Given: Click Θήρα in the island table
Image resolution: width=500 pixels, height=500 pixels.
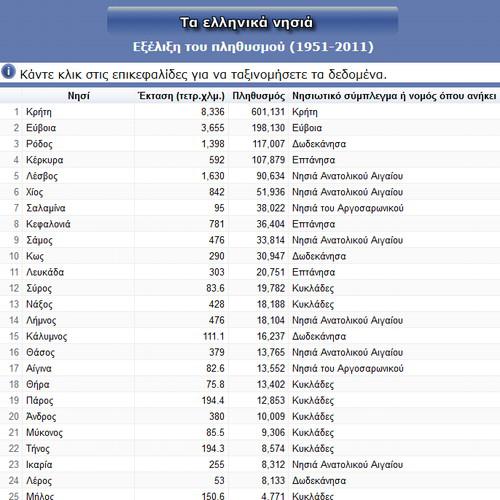Looking at the screenshot, I should (38, 385).
